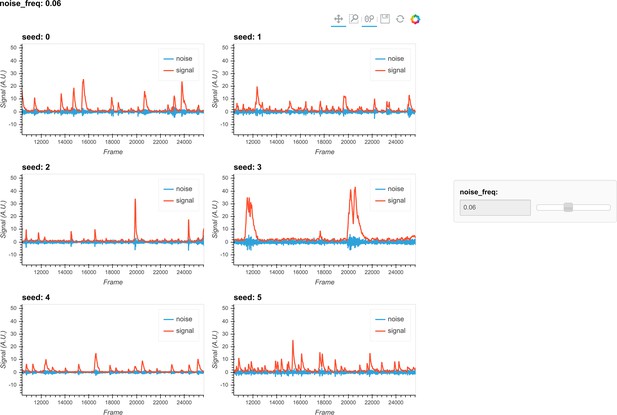Click the 'seed: 4' plot title
The image size is (617, 415).
(x=36, y=297)
